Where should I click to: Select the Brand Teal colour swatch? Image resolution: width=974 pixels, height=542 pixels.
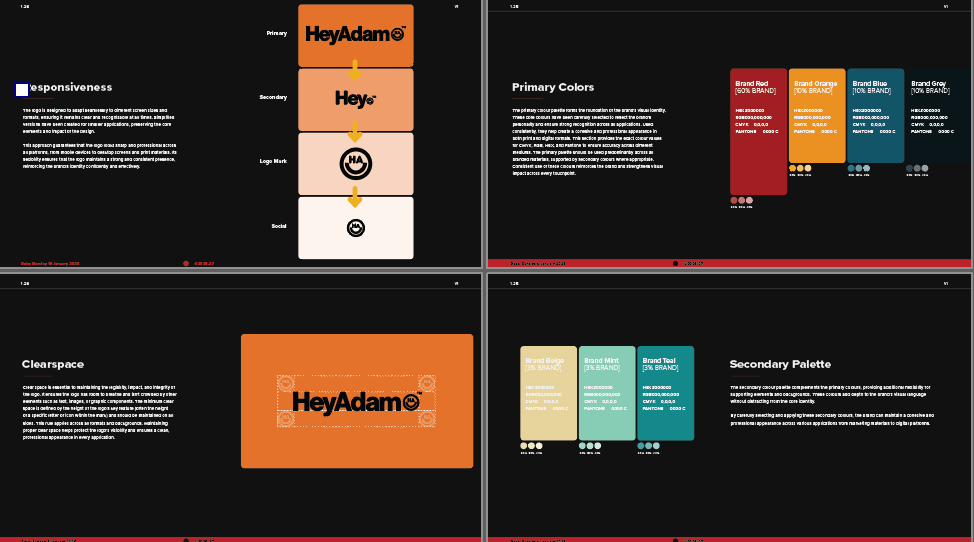pos(665,393)
